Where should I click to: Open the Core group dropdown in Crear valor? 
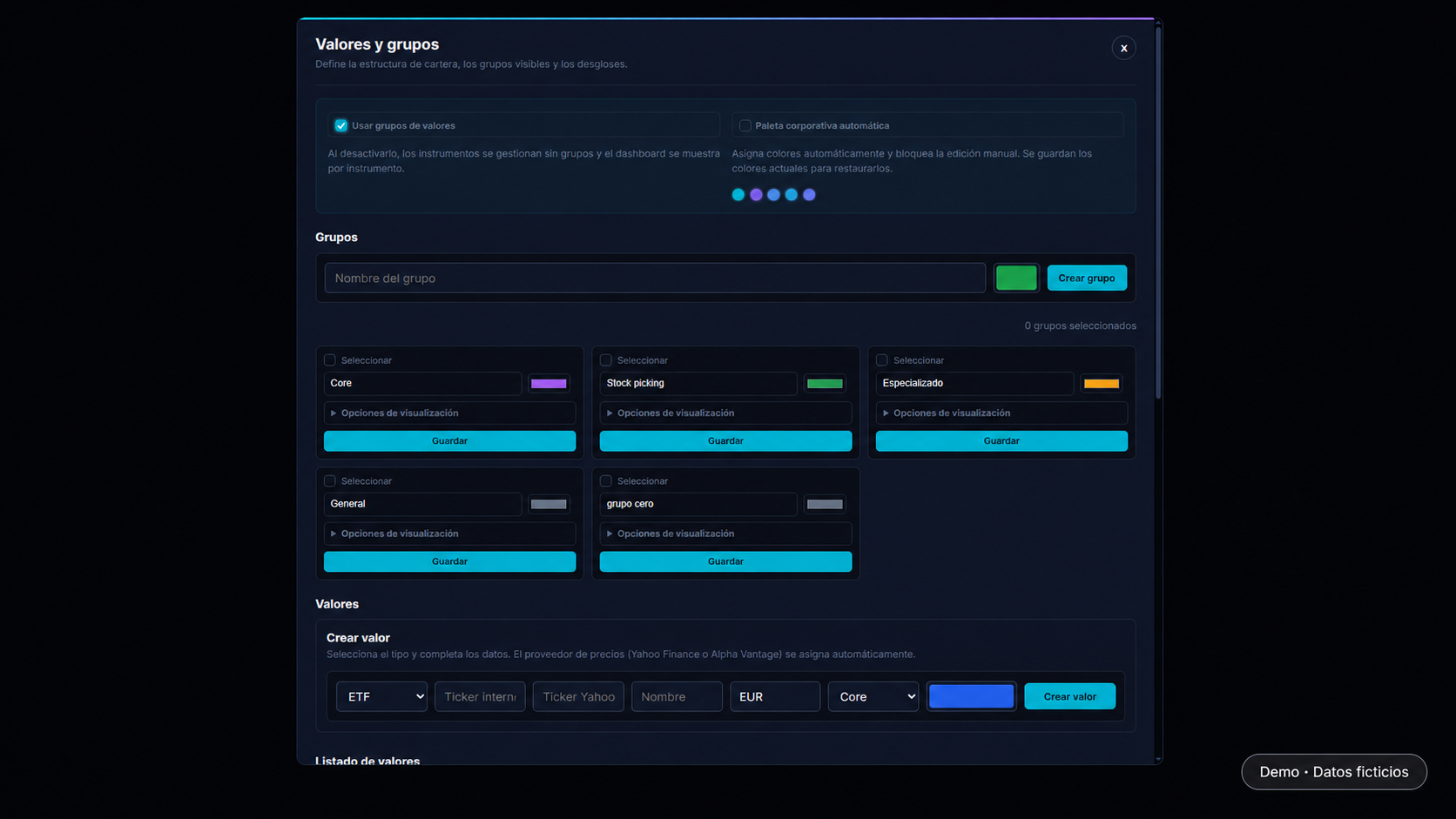[x=873, y=696]
